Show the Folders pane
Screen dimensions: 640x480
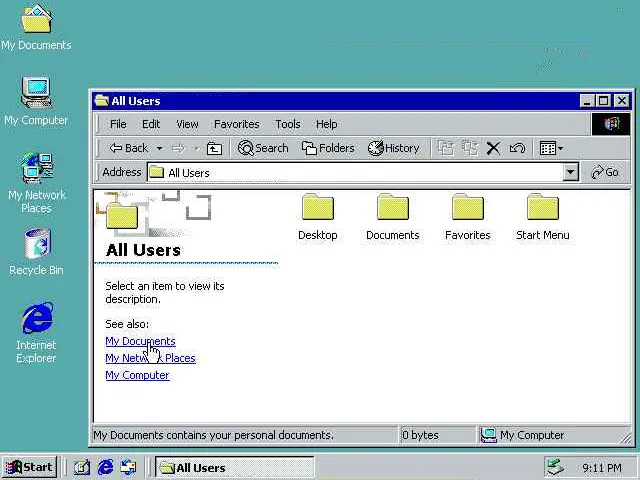[328, 148]
